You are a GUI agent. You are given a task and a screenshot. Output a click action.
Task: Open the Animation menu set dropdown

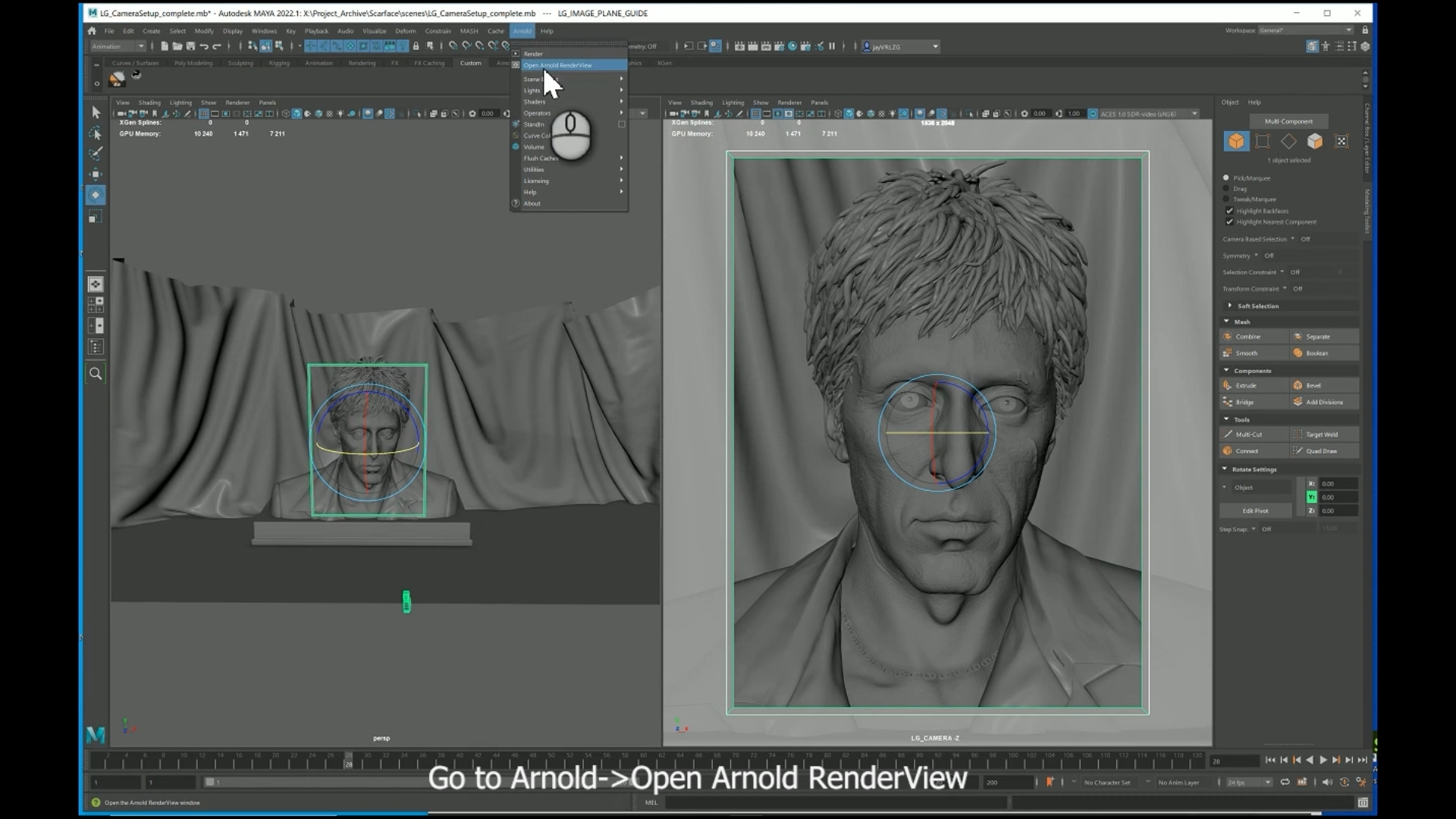click(x=118, y=46)
